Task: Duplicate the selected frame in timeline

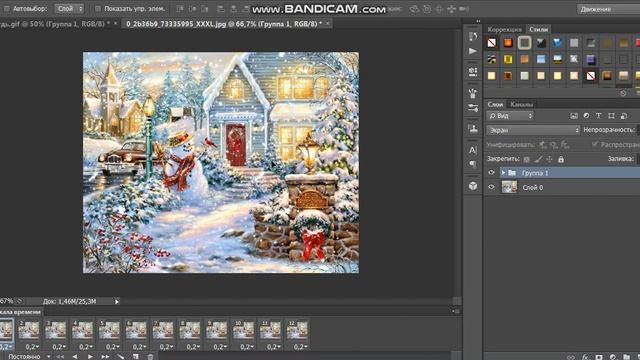Action: 136,356
